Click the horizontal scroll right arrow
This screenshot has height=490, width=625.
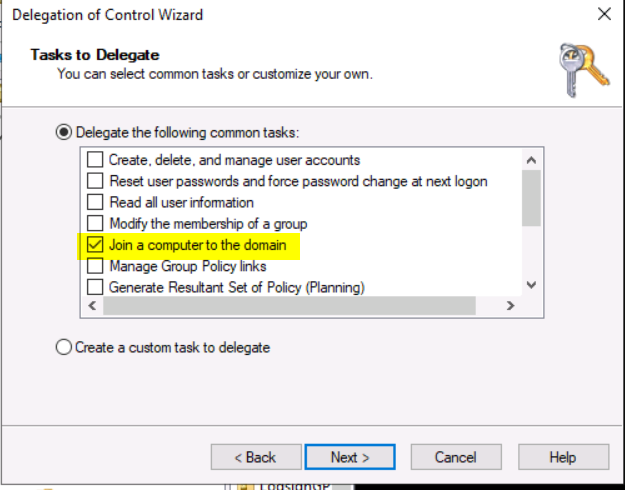510,306
